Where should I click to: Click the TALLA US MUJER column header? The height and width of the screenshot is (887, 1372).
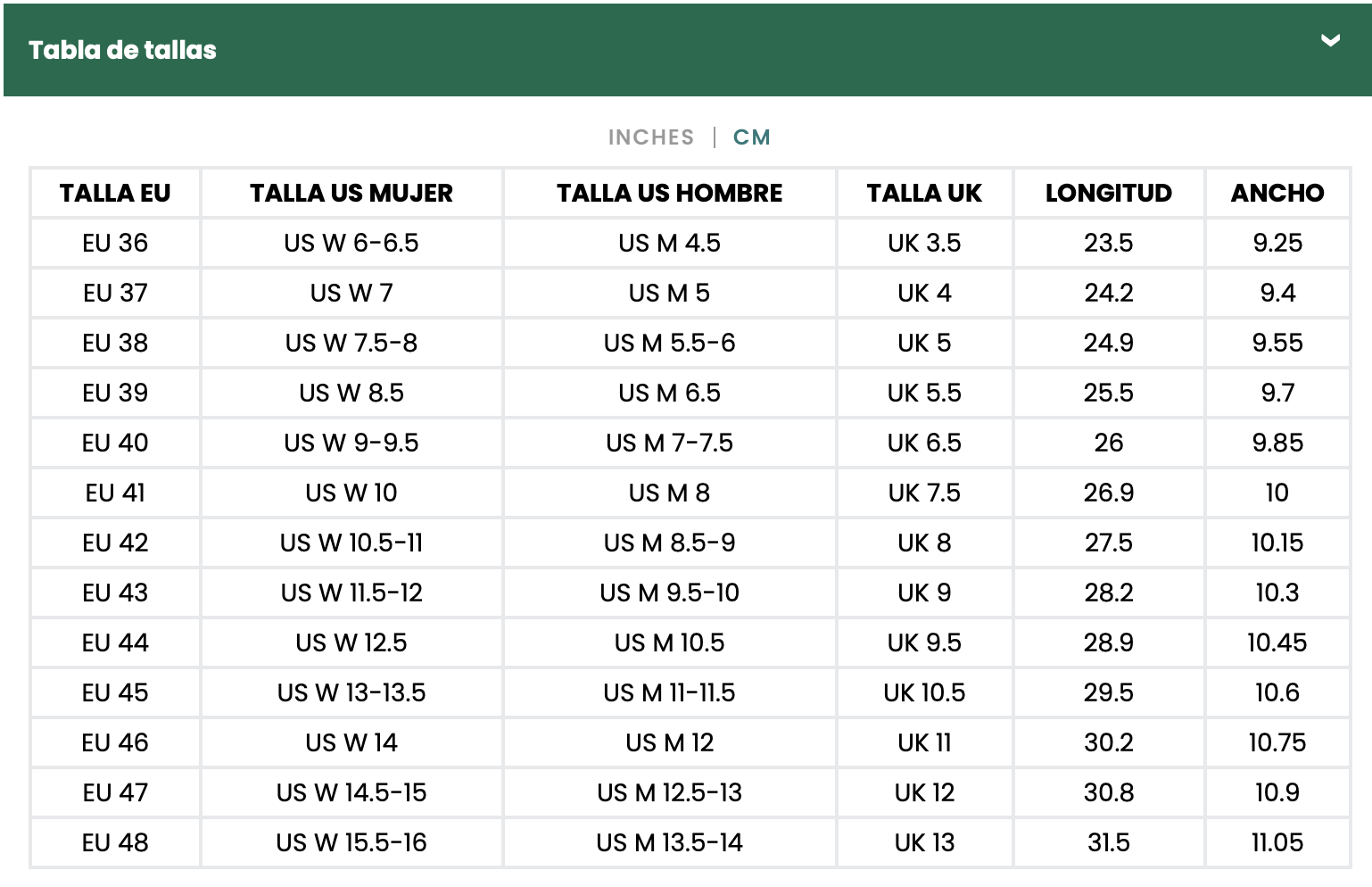click(351, 193)
